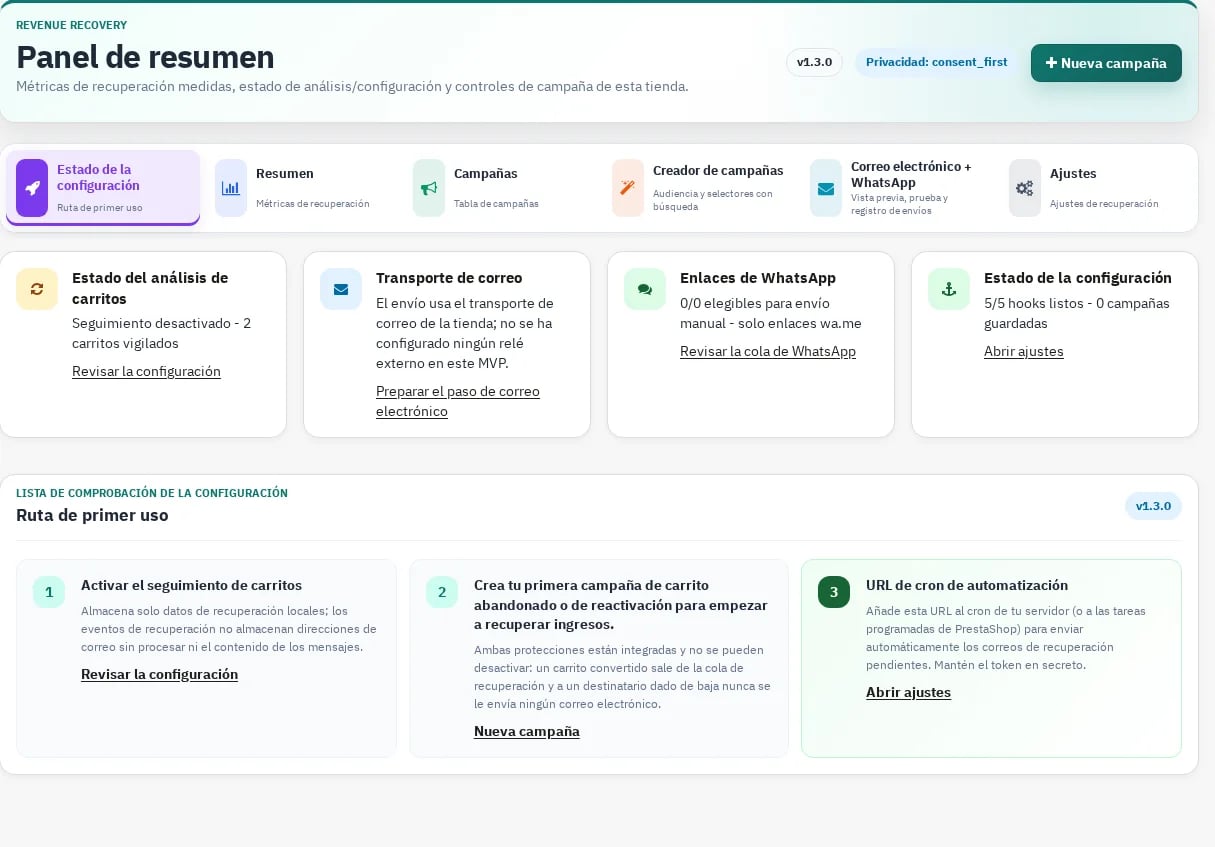Click the chat bubbles icon in Enlaces de WhatsApp
This screenshot has height=847, width=1215.
click(x=645, y=289)
